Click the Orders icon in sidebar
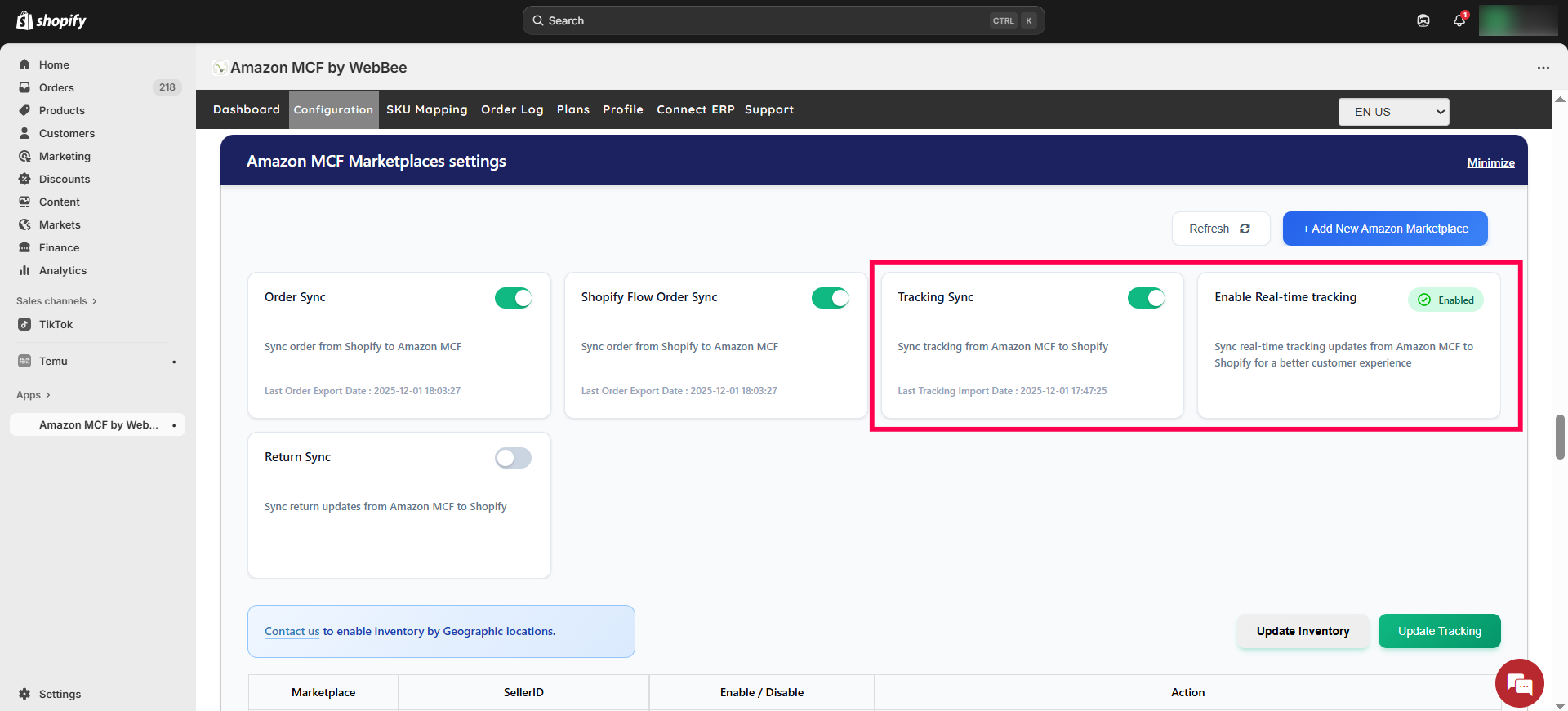The width and height of the screenshot is (1568, 711). [x=24, y=87]
